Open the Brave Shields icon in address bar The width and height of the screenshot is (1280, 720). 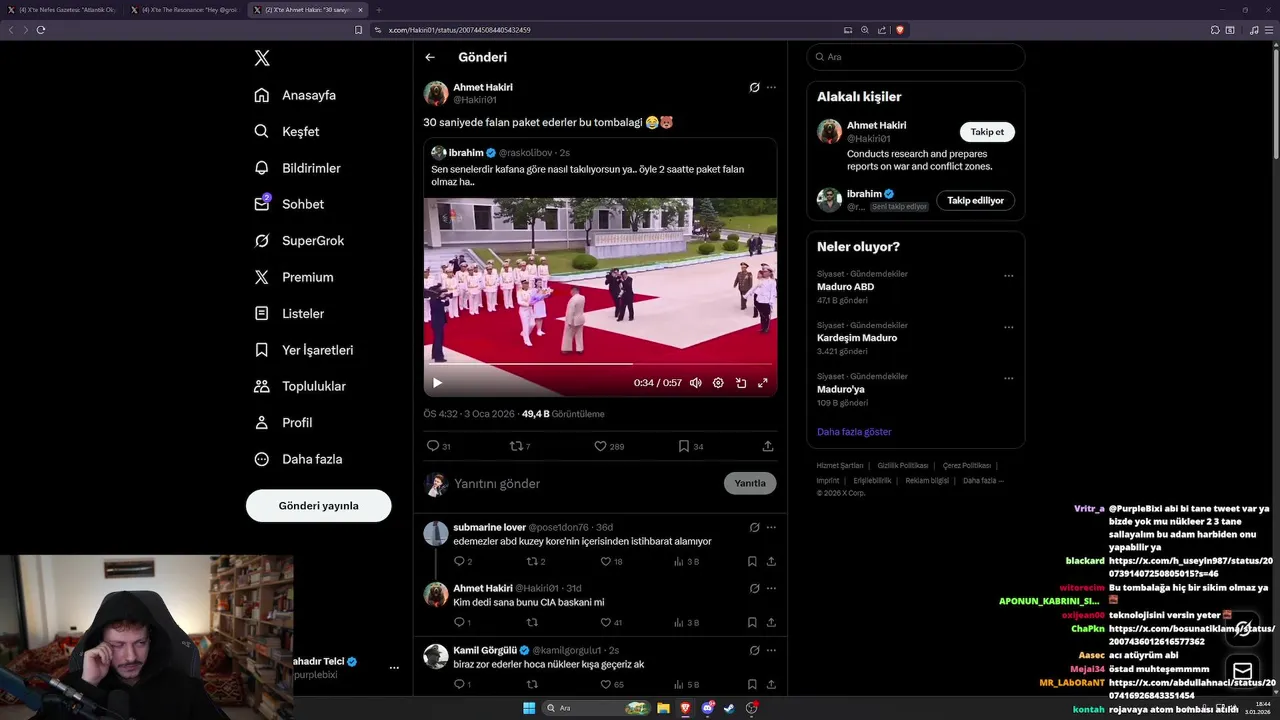(x=900, y=30)
